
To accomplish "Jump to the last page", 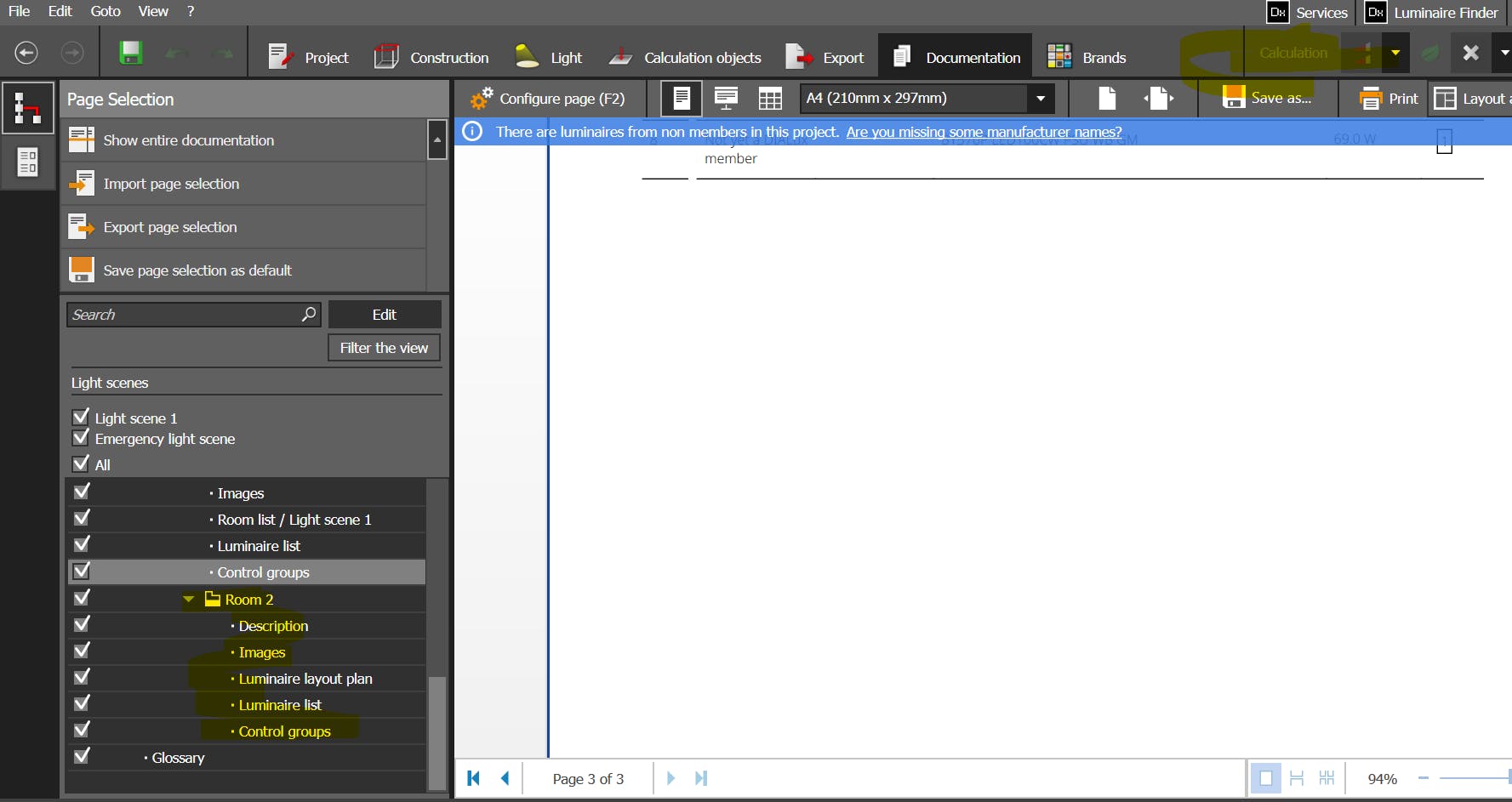I will point(701,778).
